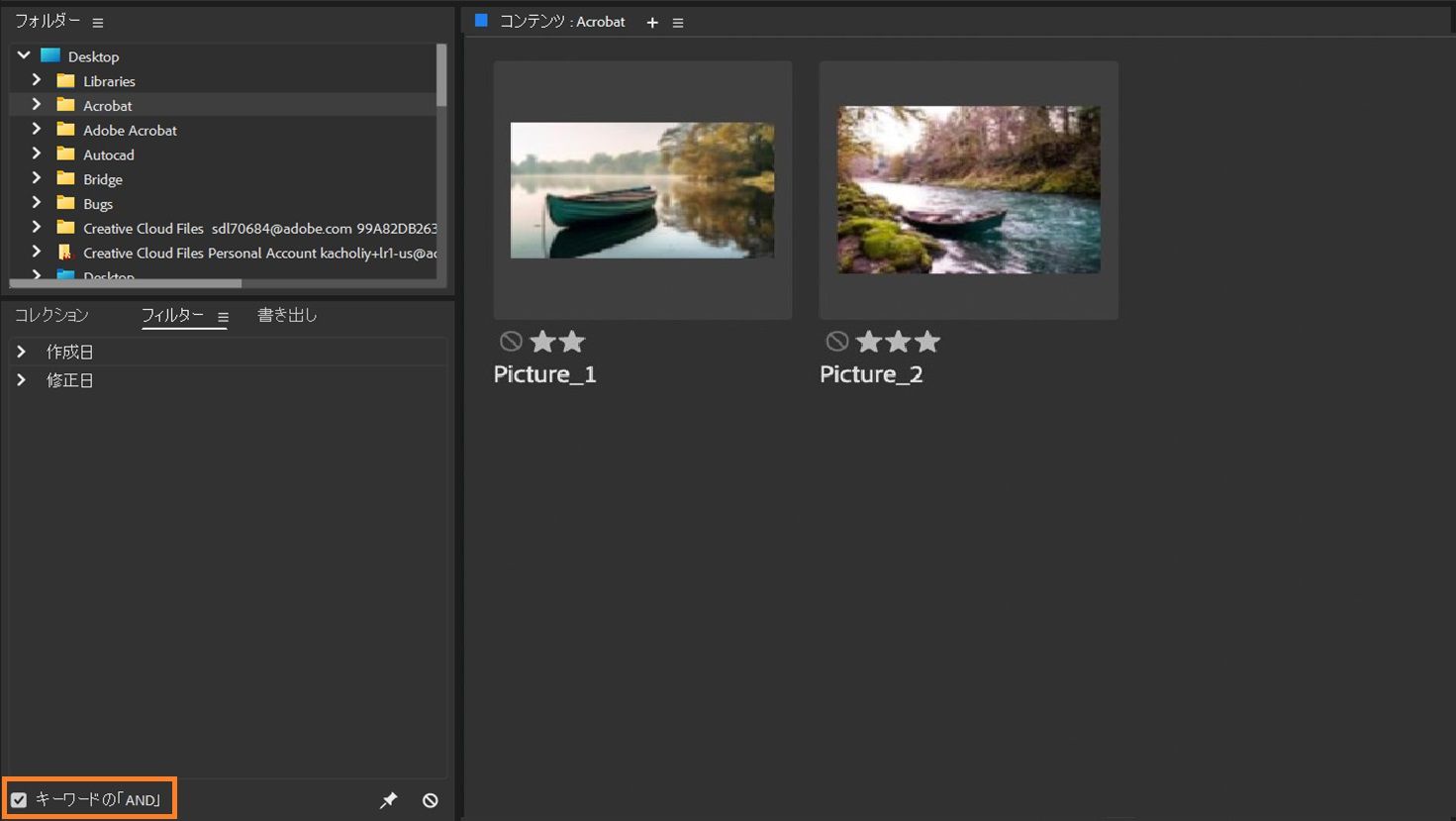Open the Folders panel menu icon

97,22
